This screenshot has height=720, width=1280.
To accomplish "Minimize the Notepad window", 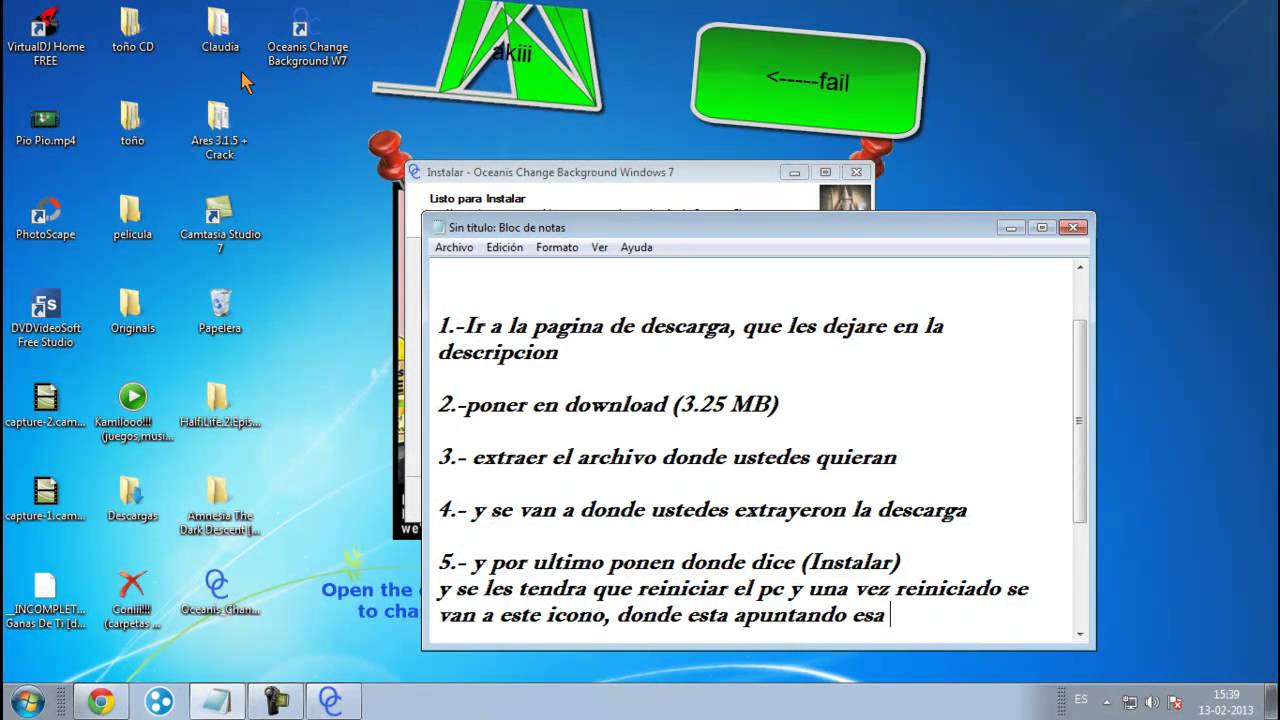I will 1012,228.
